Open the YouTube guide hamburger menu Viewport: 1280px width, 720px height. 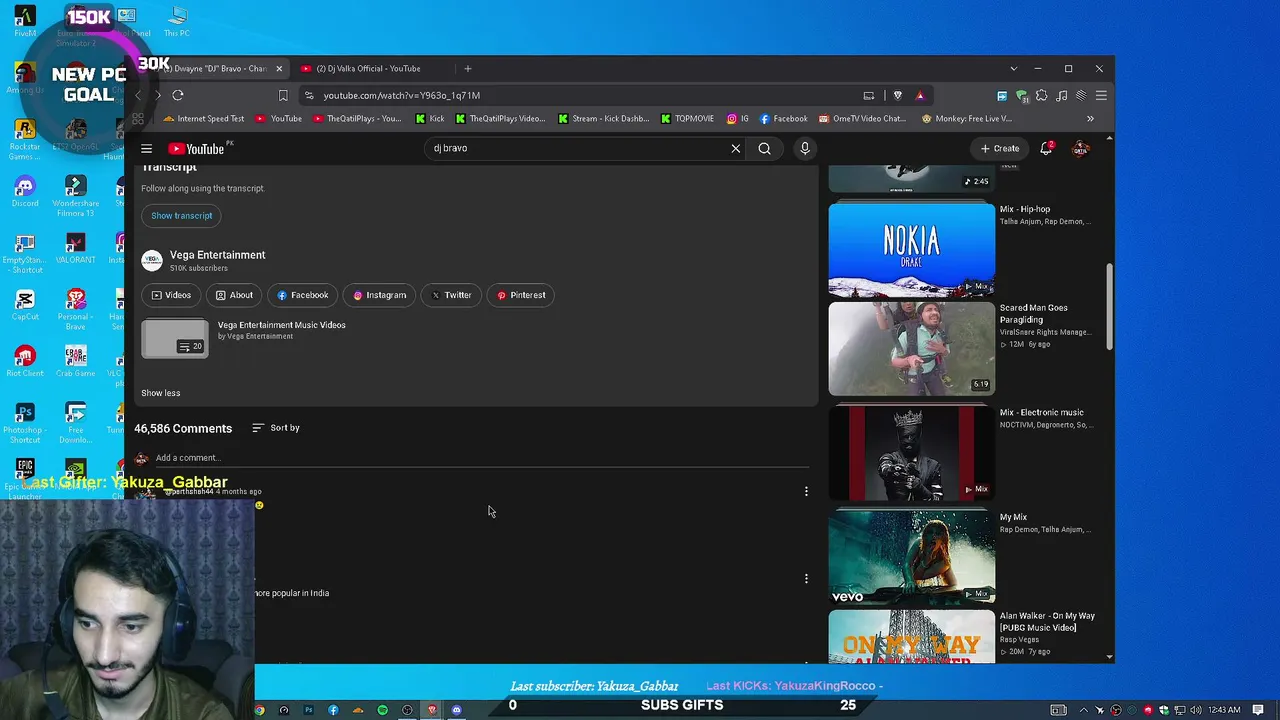pyautogui.click(x=146, y=149)
